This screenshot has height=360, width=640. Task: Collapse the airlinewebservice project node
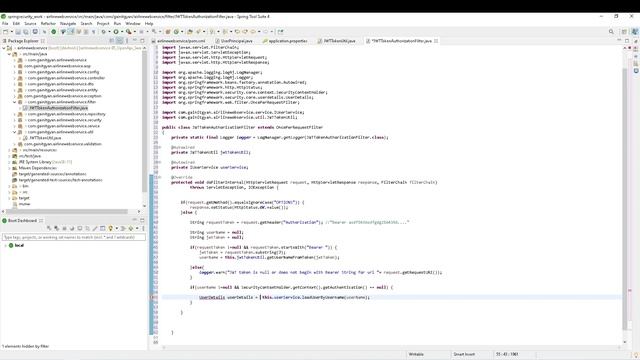(x=4, y=48)
